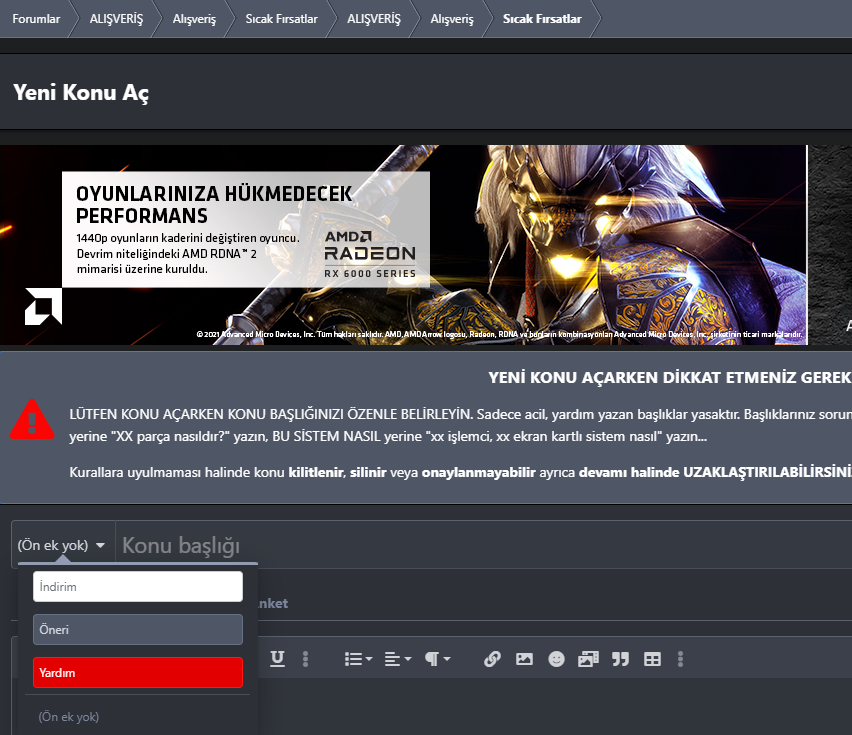Open the first ALIŞVERİŞ breadcrumb after Forumlar

pos(116,19)
